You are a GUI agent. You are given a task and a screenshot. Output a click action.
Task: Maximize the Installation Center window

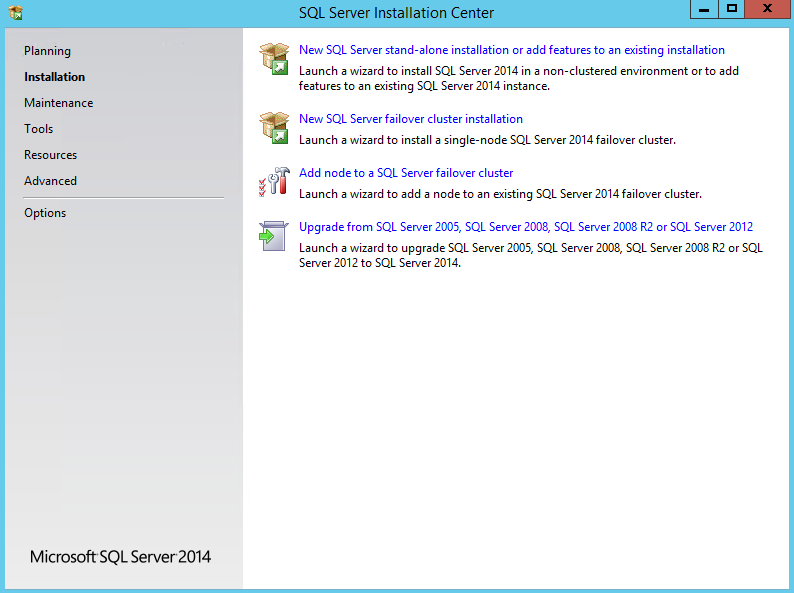[731, 9]
